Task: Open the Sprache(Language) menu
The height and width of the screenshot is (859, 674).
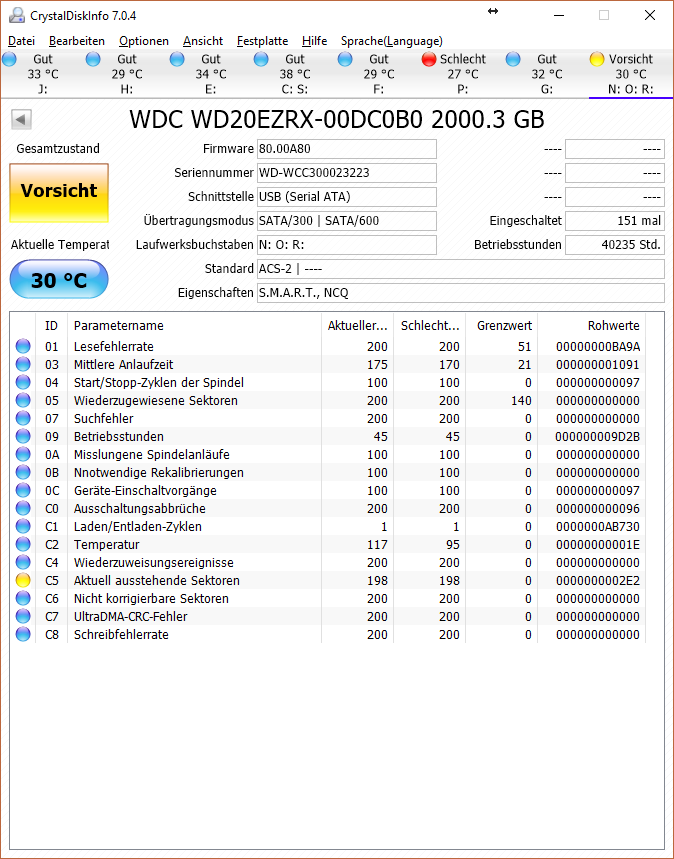Action: (x=392, y=41)
